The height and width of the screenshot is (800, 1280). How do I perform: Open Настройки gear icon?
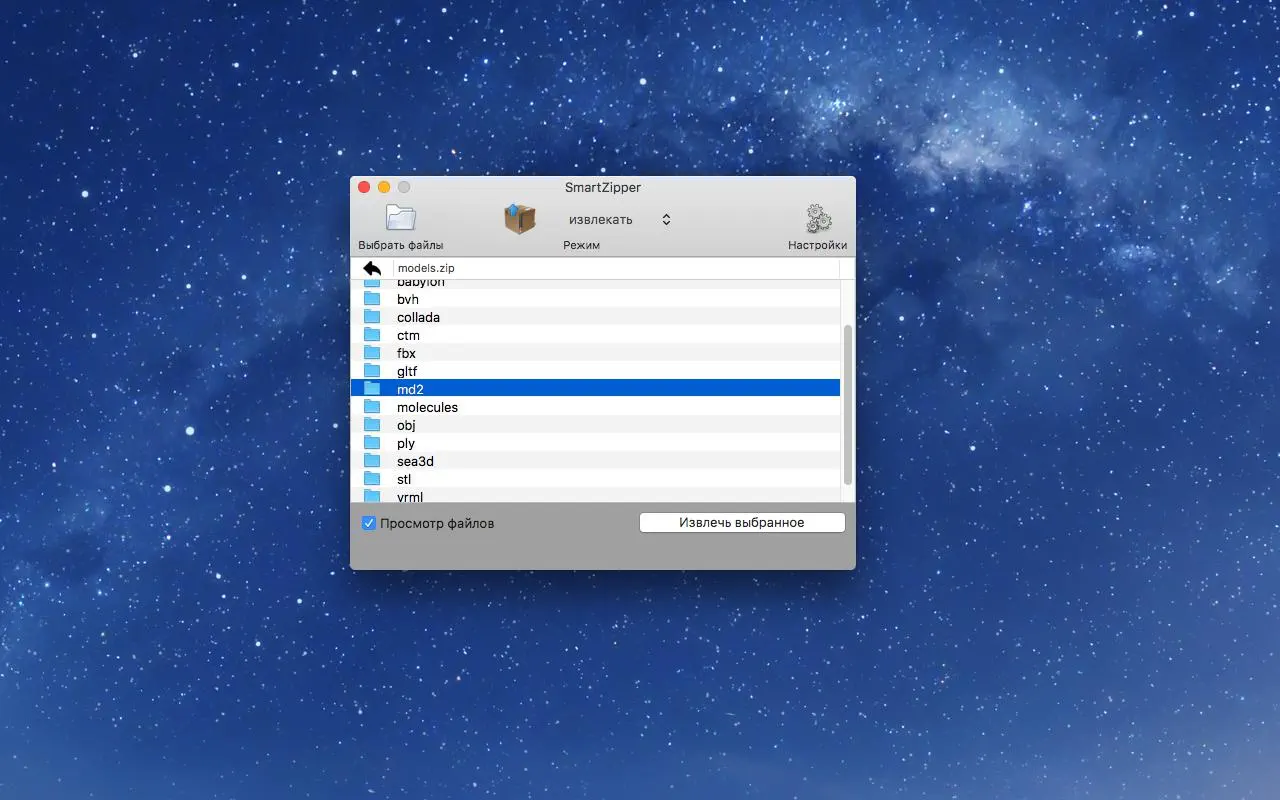point(818,218)
